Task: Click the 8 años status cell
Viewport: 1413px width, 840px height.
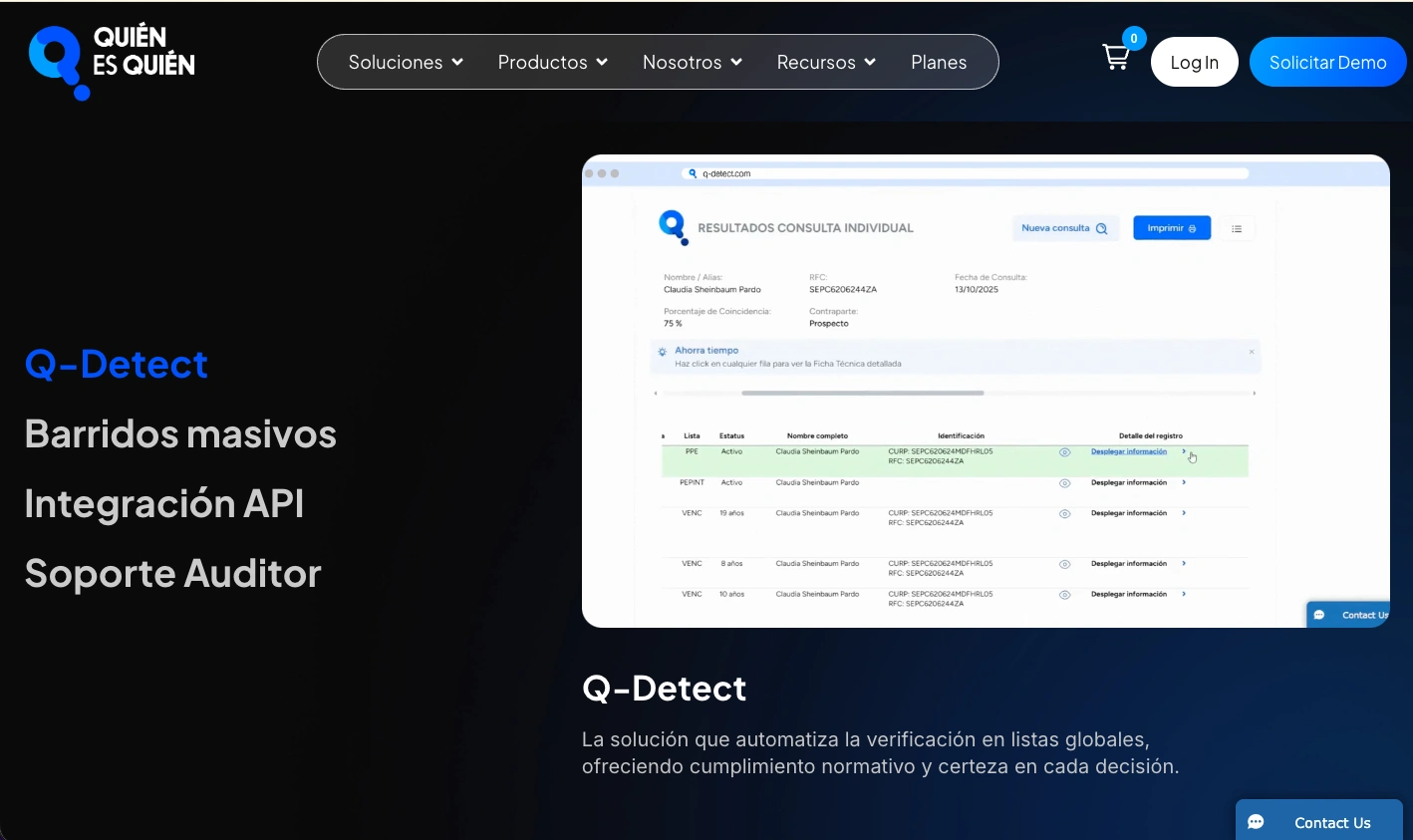Action: tap(732, 563)
